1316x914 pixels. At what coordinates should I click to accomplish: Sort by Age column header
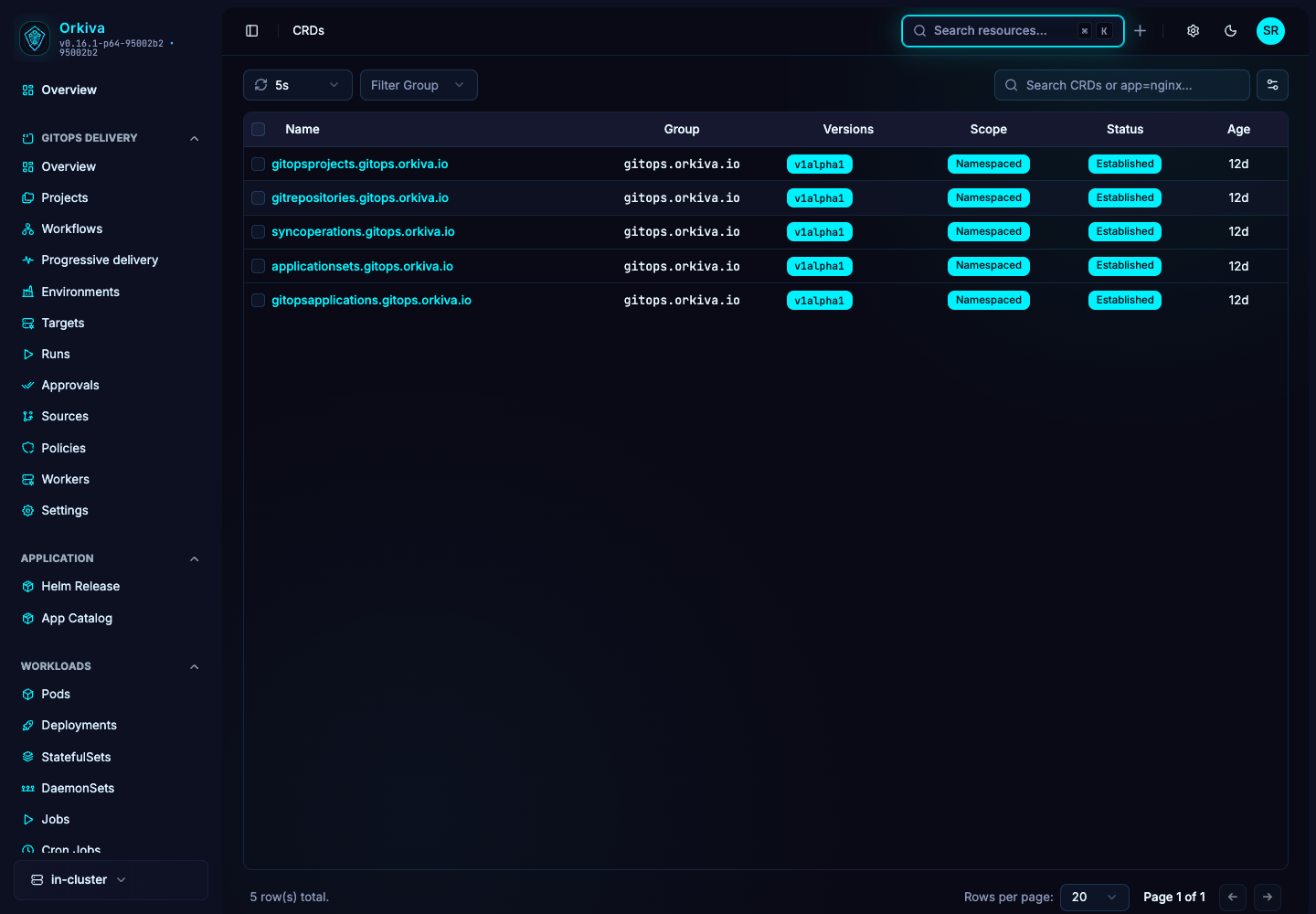(1238, 129)
